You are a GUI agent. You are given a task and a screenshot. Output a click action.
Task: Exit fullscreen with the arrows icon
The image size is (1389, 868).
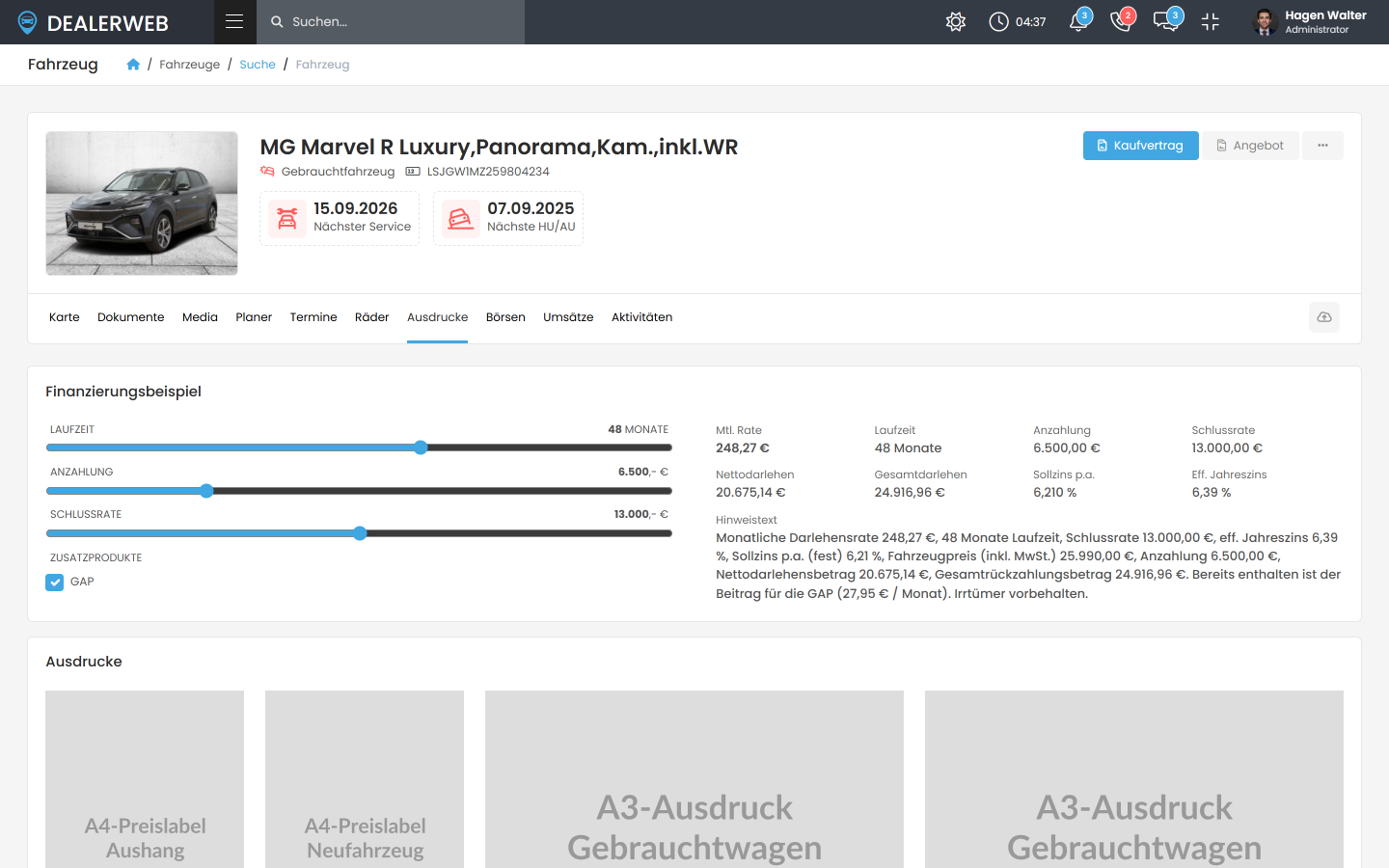[1211, 22]
